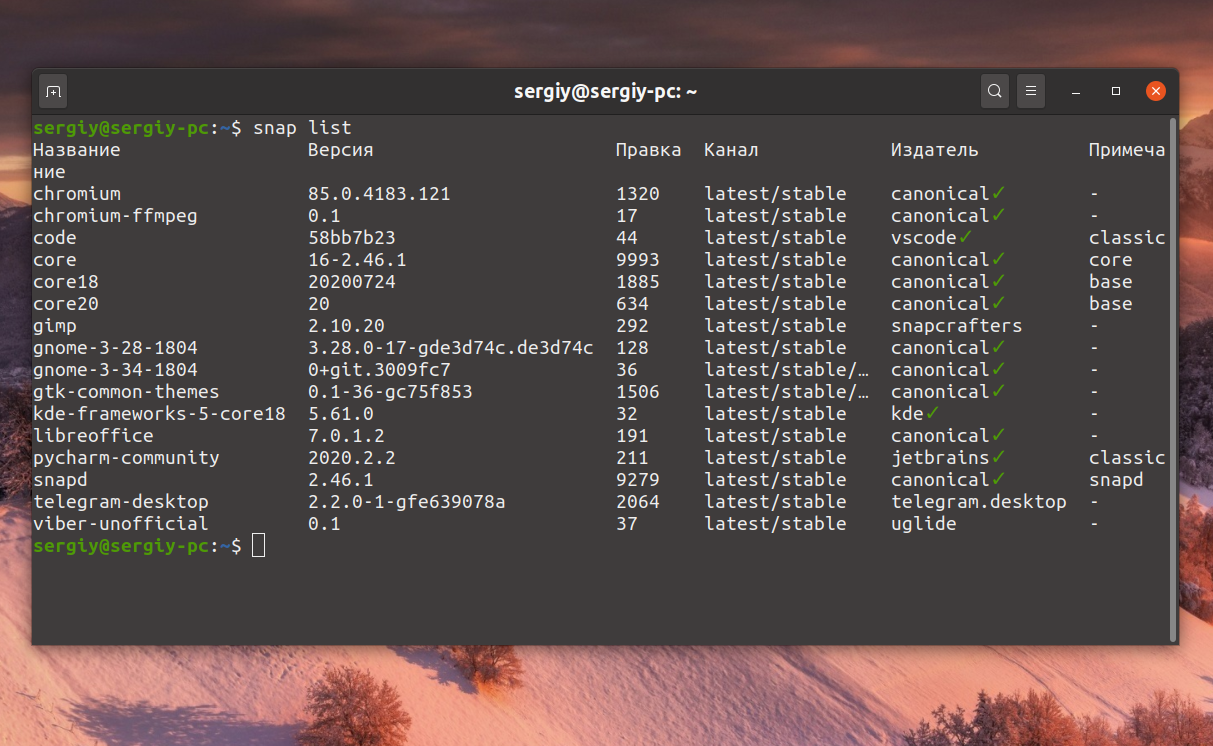Click the Издатель column header
1213x746 pixels.
(935, 150)
